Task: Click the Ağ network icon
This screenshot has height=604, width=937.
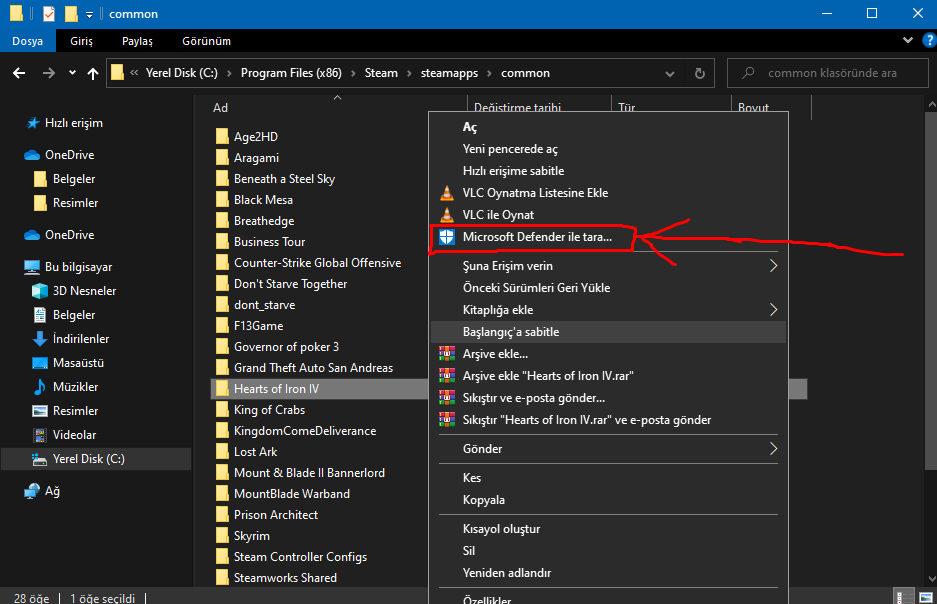Action: (x=32, y=491)
